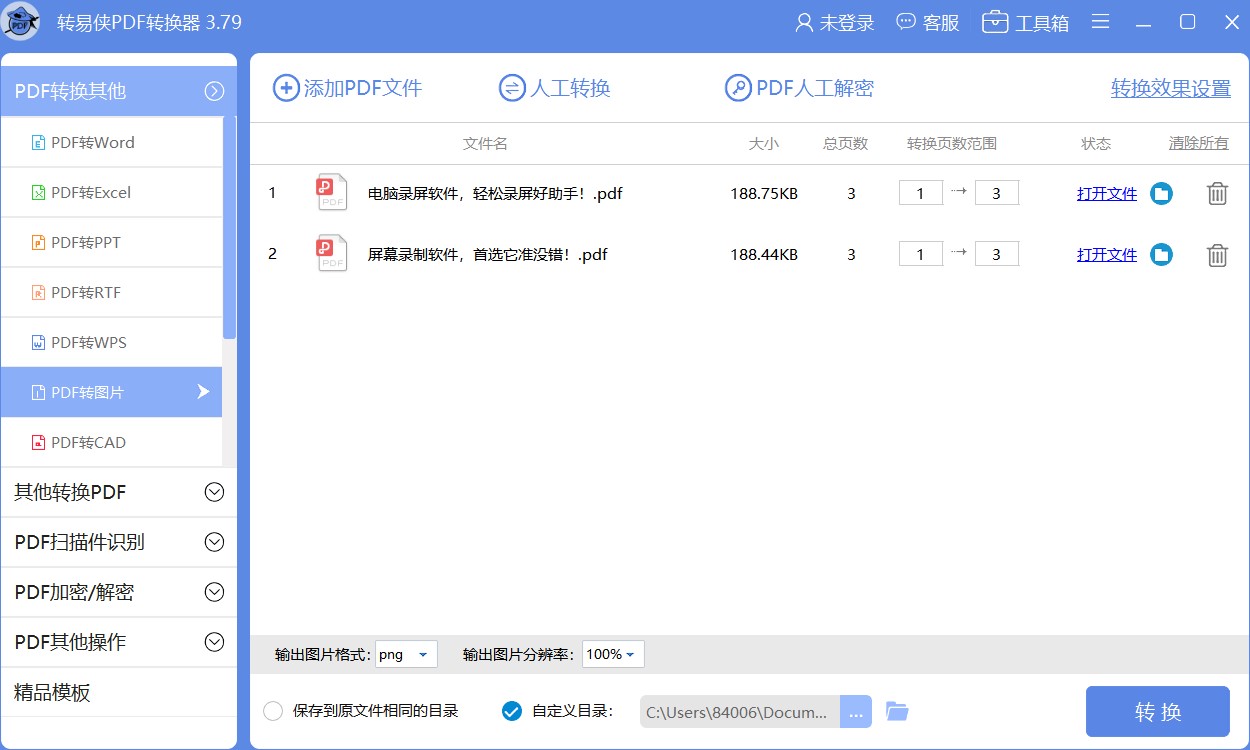Open the 精品模板 section
The height and width of the screenshot is (750, 1250).
(118, 692)
